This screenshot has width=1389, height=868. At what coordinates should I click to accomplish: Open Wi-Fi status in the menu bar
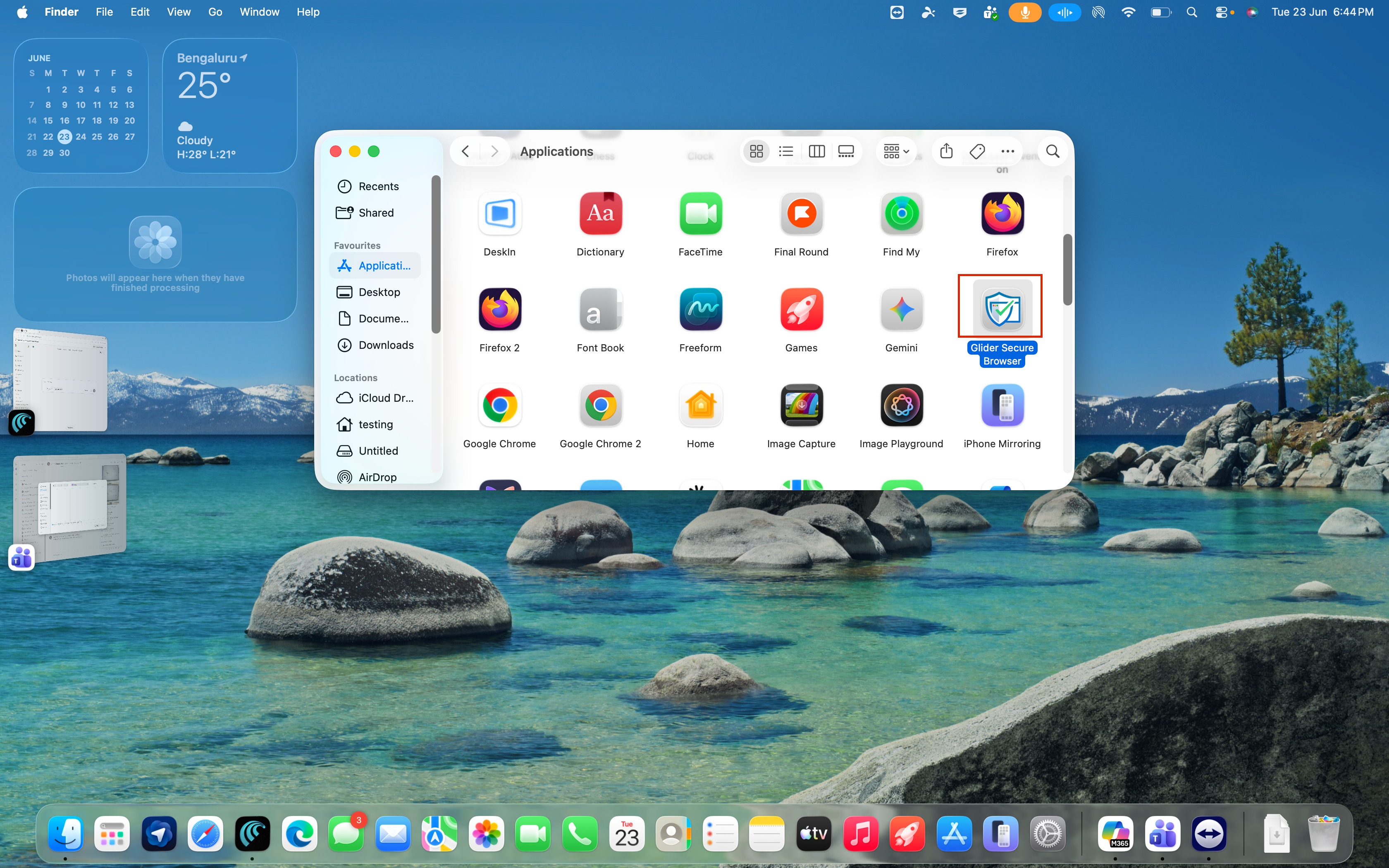point(1128,12)
